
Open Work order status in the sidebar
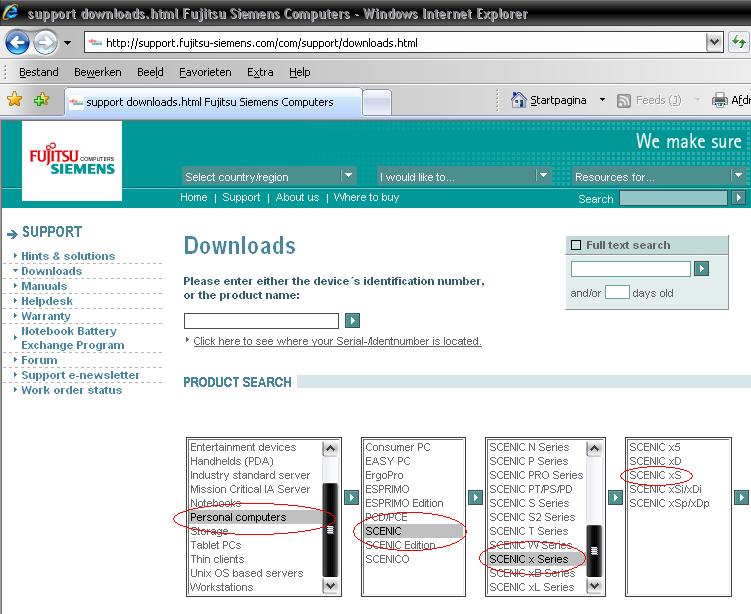71,390
